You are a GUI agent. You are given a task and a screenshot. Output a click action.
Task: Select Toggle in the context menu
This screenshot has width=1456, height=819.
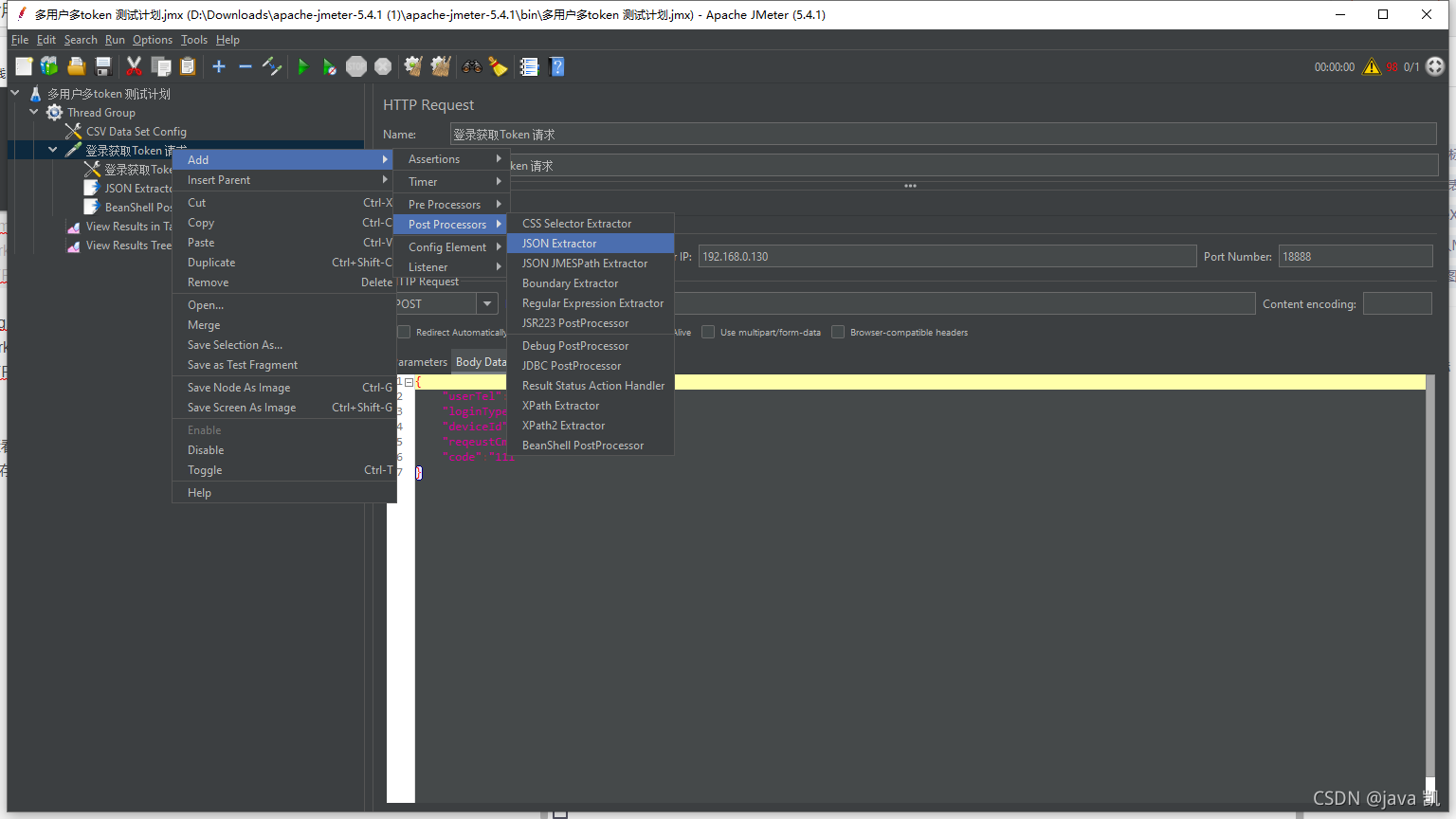coord(284,470)
